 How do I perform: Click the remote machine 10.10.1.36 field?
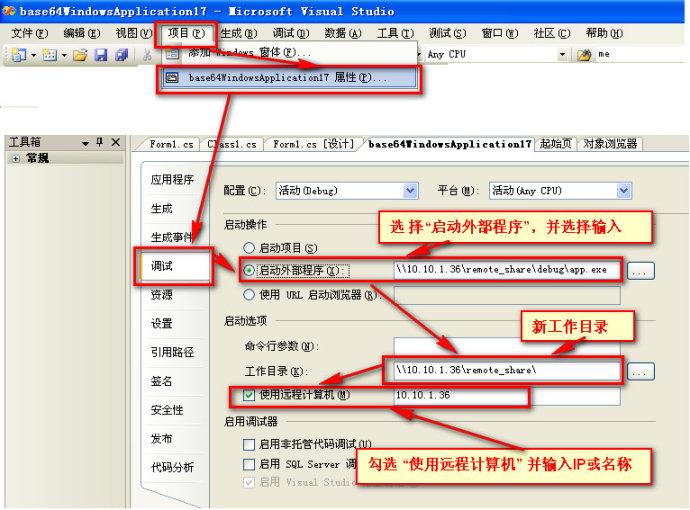point(507,396)
